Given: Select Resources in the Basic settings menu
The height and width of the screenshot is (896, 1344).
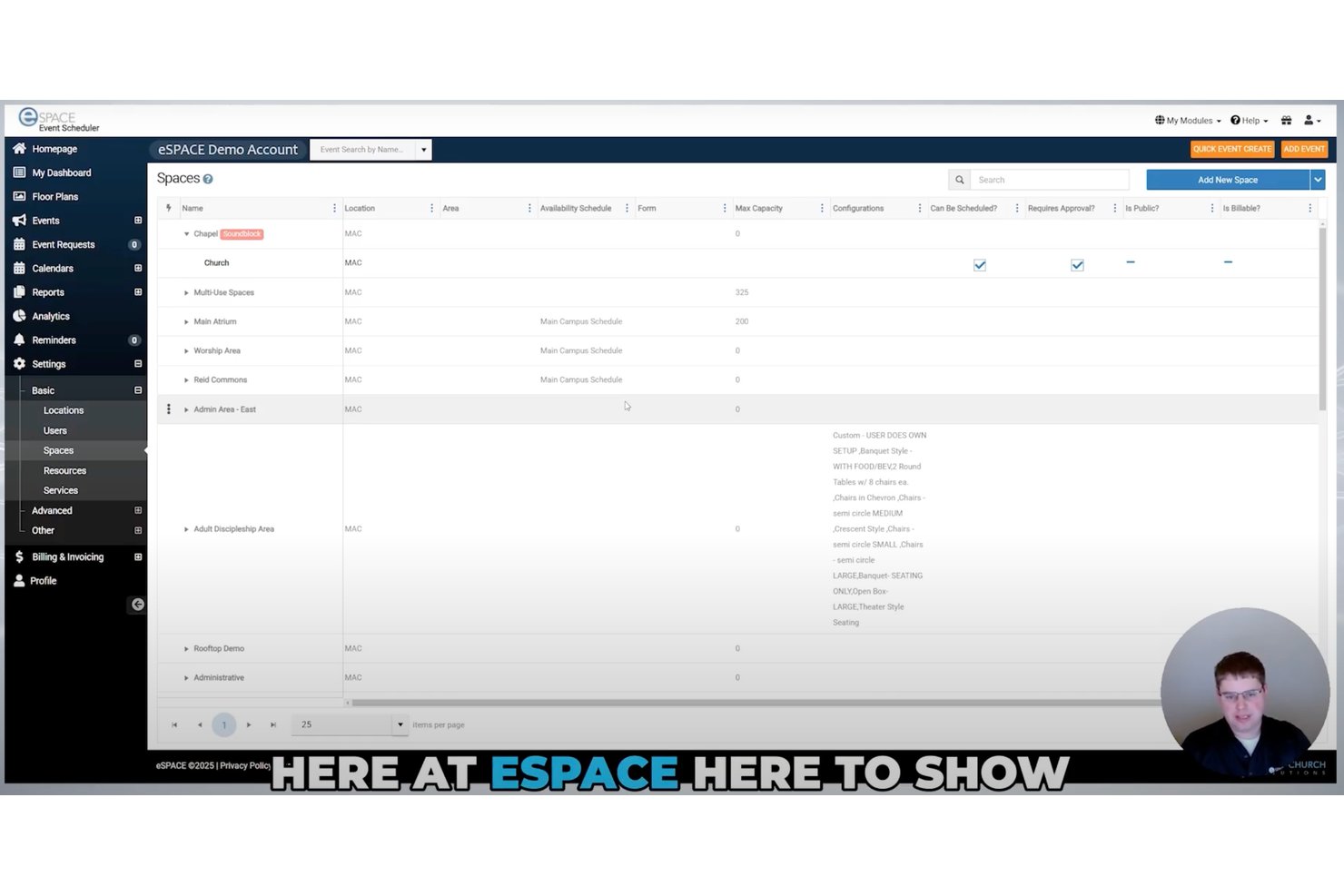Looking at the screenshot, I should click(64, 470).
